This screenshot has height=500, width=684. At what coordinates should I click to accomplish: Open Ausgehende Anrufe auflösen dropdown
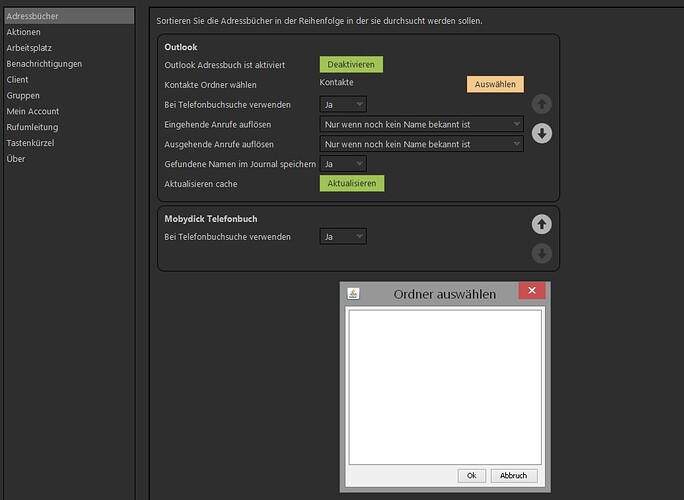[x=421, y=144]
